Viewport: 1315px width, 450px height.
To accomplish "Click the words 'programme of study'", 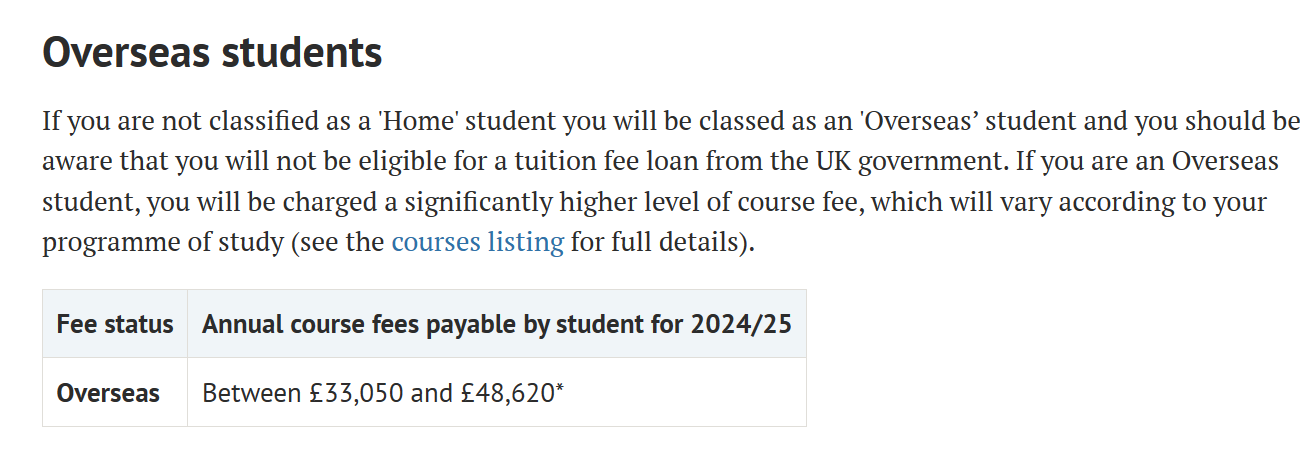I will 162,242.
